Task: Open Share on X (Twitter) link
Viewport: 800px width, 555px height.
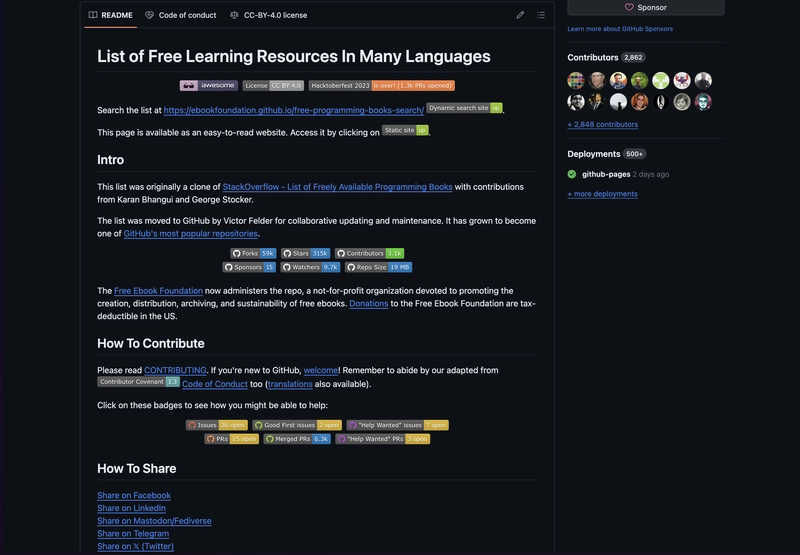Action: 135,546
